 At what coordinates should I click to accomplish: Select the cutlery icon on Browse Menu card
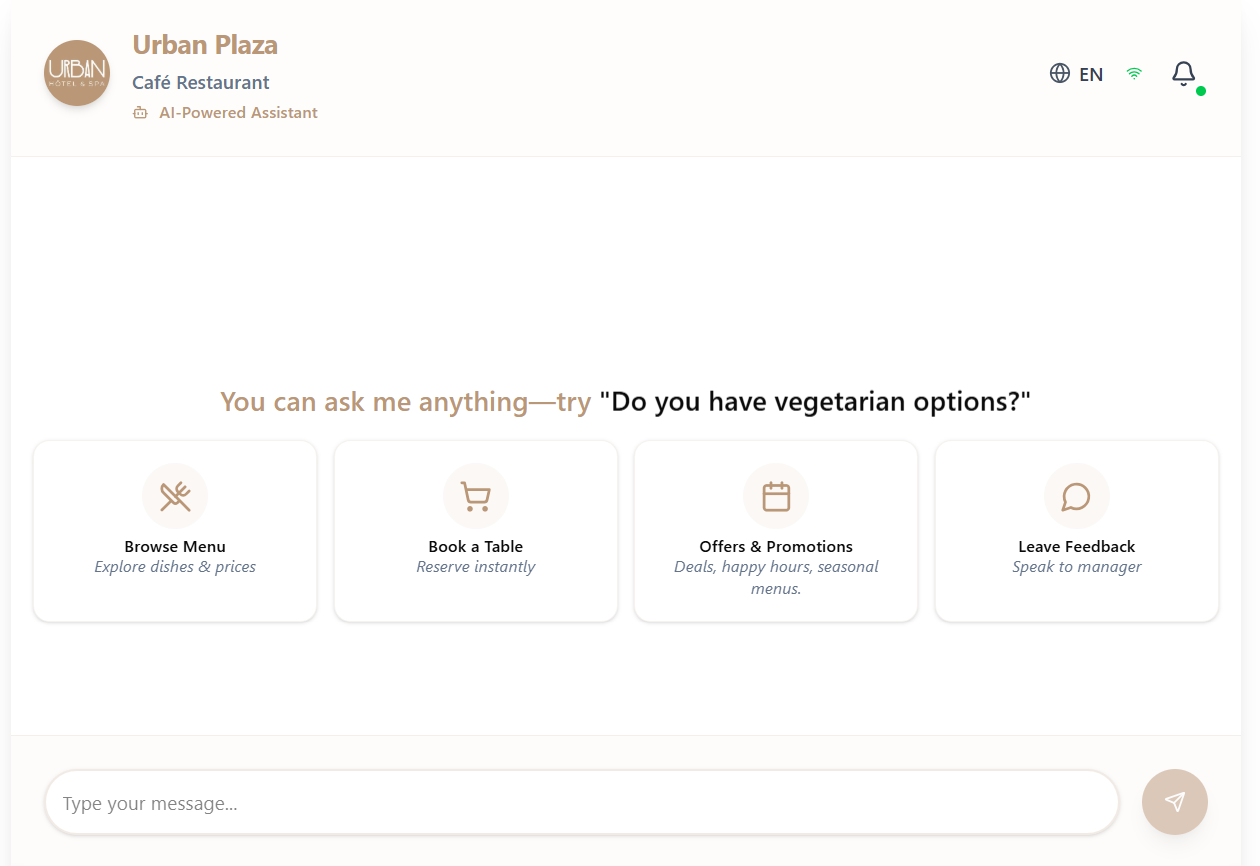coord(175,495)
